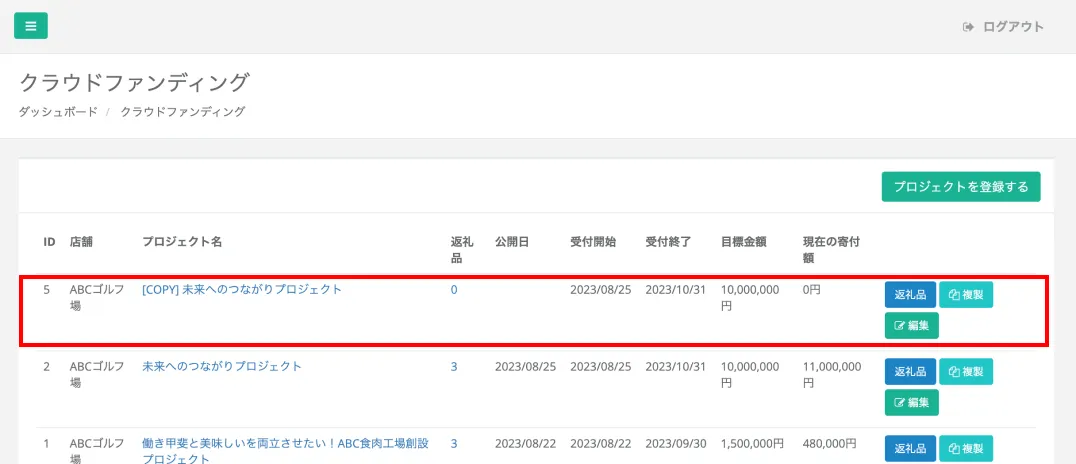The image size is (1076, 464).
Task: Click the 目標金額 column header
Action: [x=743, y=242]
